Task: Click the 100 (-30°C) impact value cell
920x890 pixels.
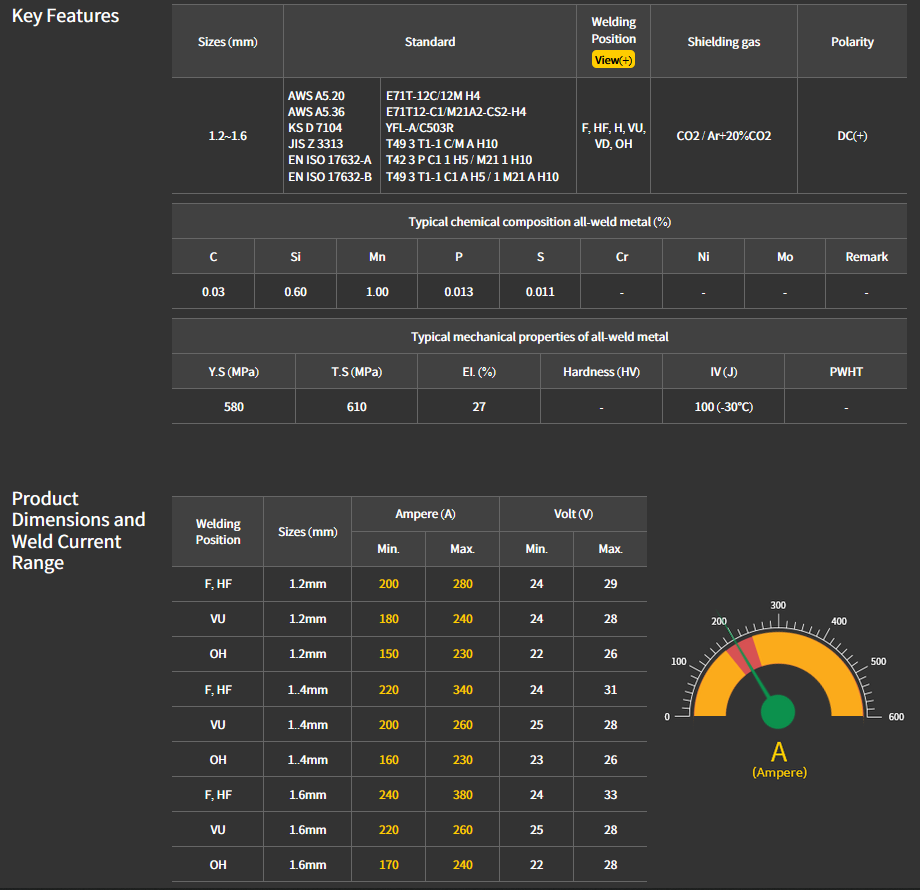Action: pyautogui.click(x=723, y=407)
